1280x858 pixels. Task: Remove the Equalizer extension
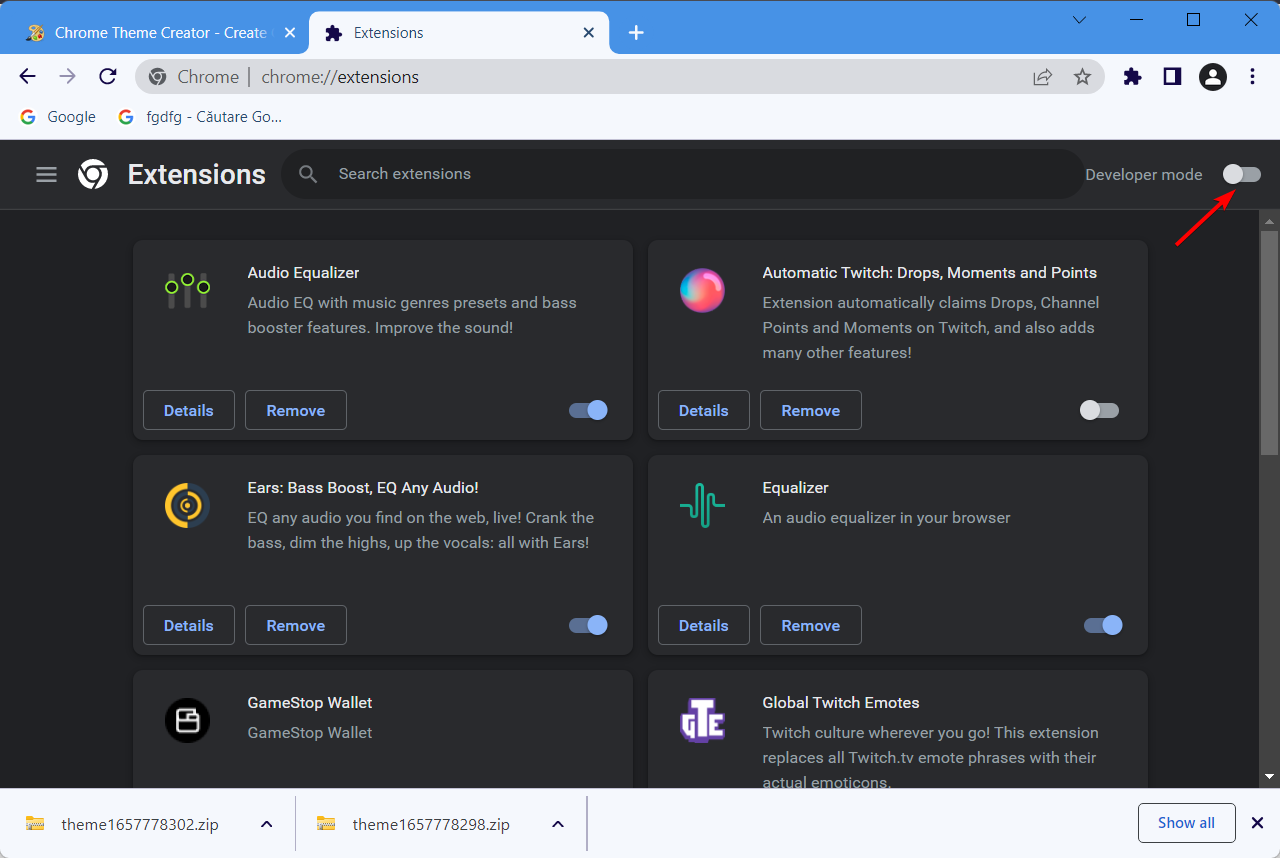click(x=810, y=625)
